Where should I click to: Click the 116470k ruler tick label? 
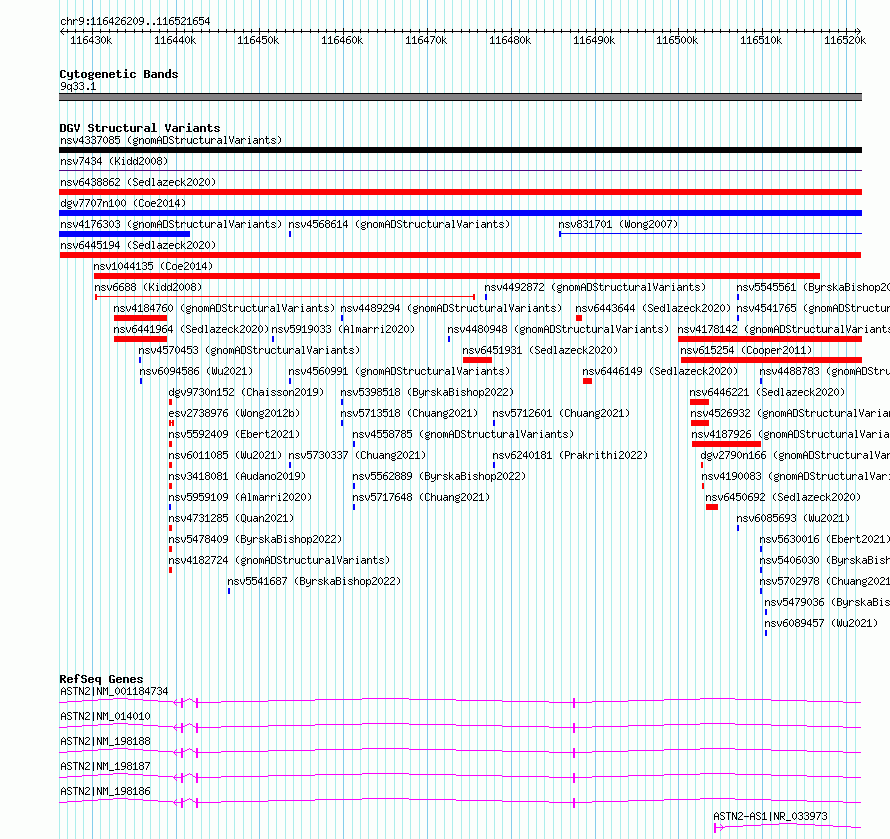426,40
